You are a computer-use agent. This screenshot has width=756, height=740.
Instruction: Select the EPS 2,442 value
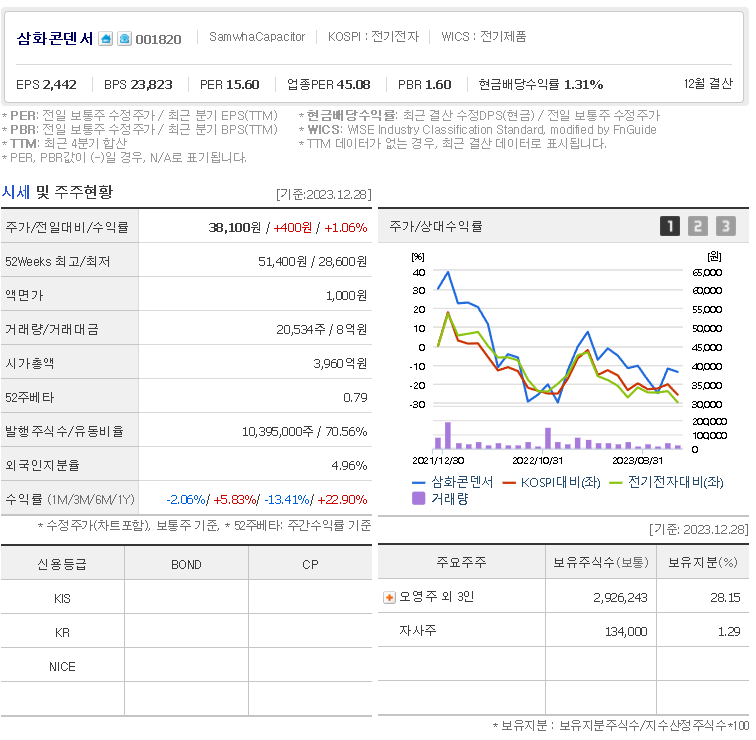click(x=46, y=84)
